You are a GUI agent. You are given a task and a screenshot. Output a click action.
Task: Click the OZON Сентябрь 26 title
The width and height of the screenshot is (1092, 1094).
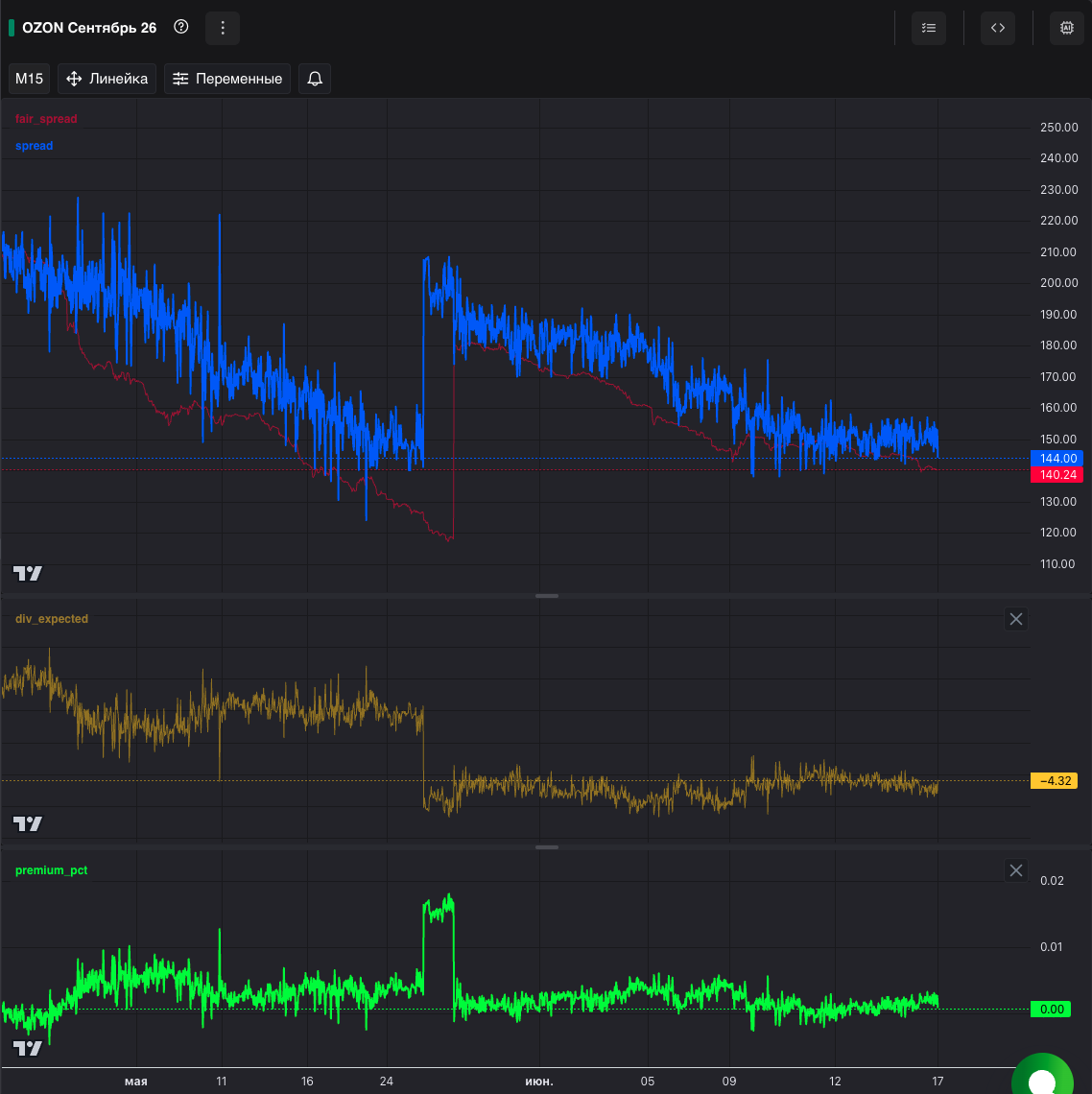(89, 28)
